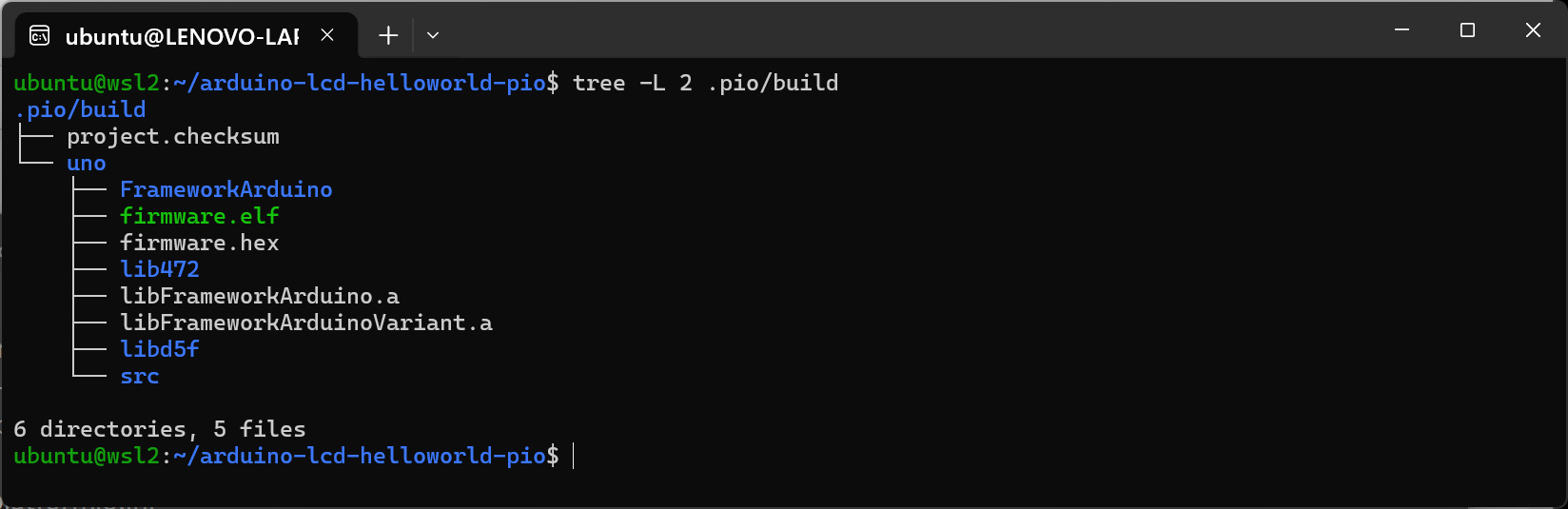Close the terminal window
This screenshot has height=509, width=1568.
click(x=1533, y=30)
